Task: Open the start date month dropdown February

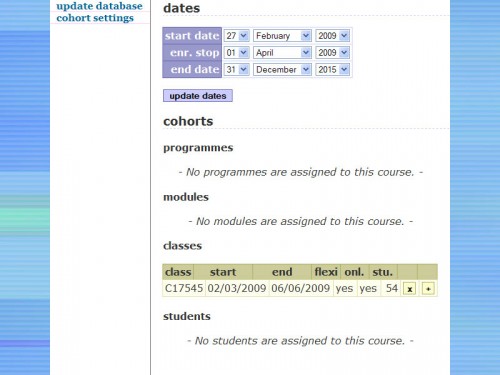Action: [282, 36]
